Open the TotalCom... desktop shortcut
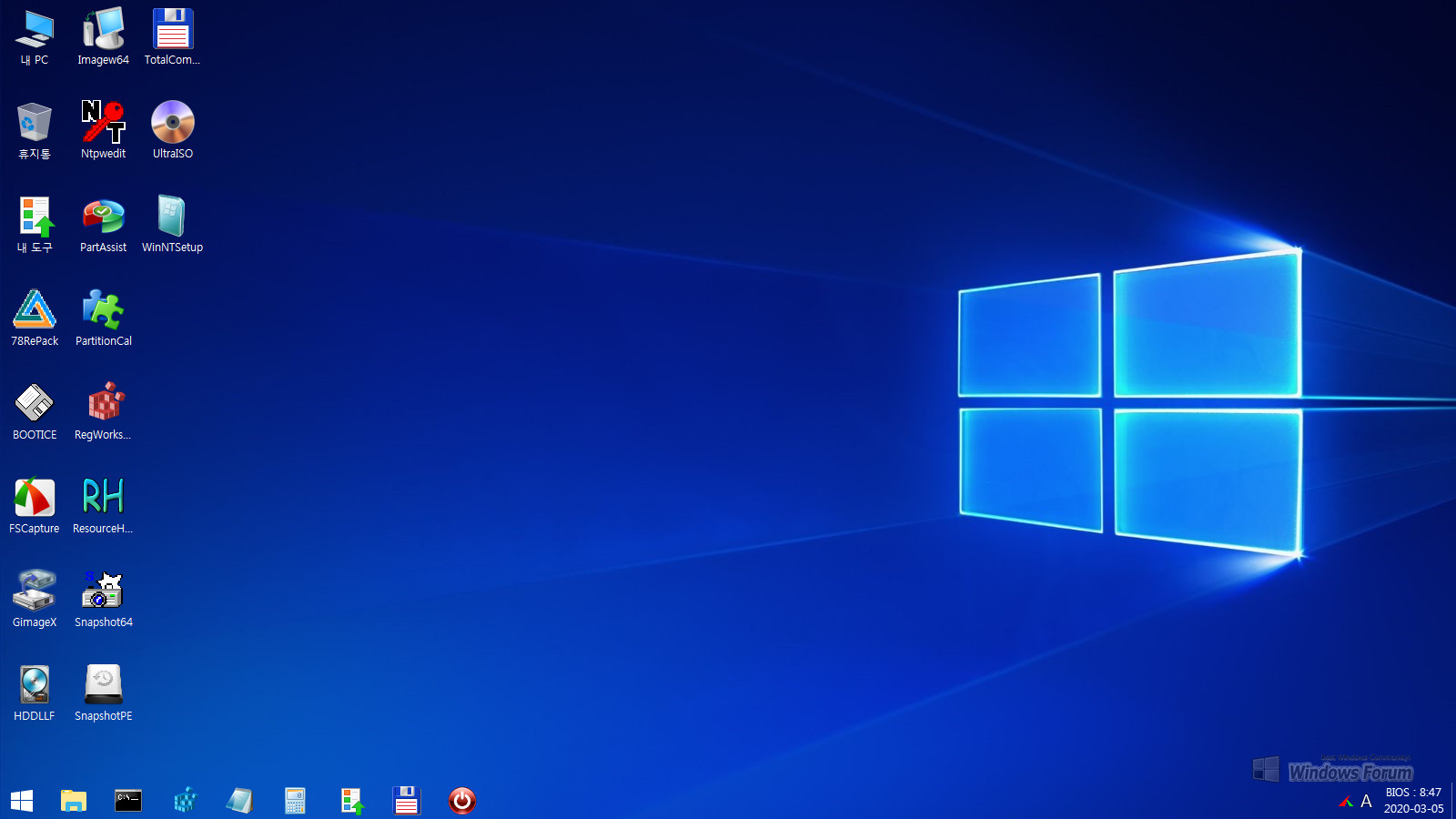 [172, 38]
